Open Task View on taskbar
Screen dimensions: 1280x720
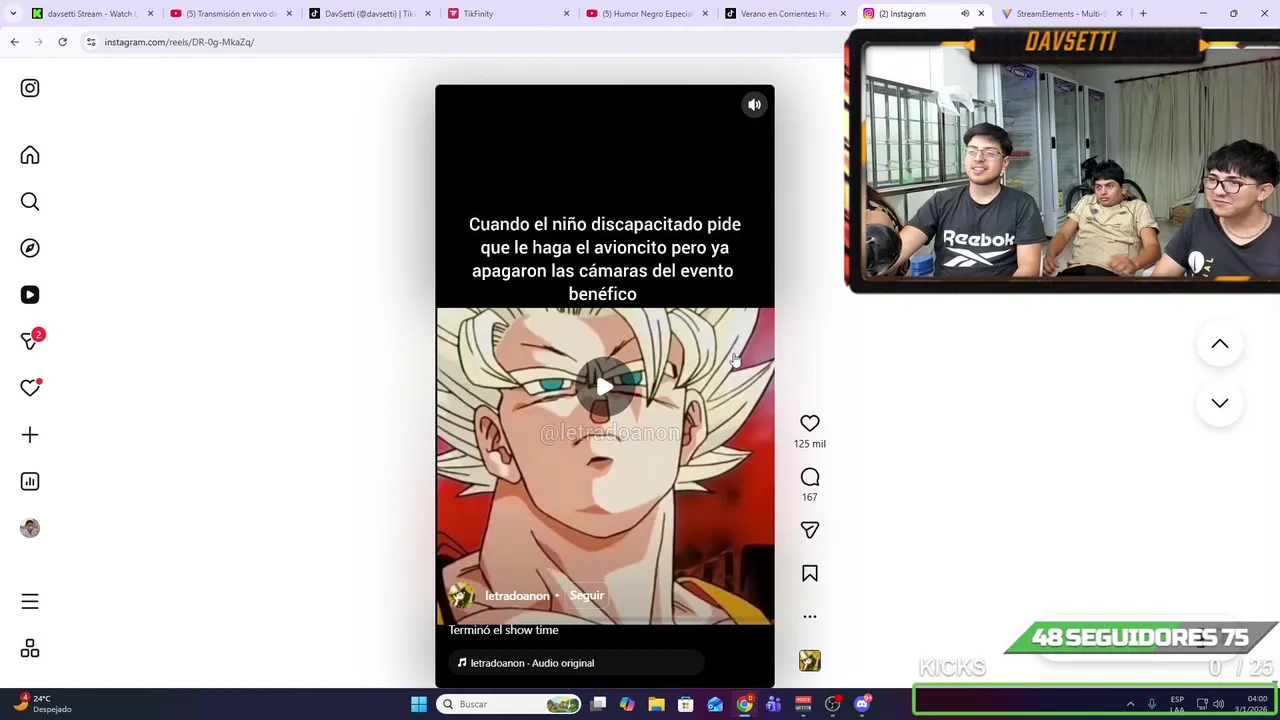598,704
